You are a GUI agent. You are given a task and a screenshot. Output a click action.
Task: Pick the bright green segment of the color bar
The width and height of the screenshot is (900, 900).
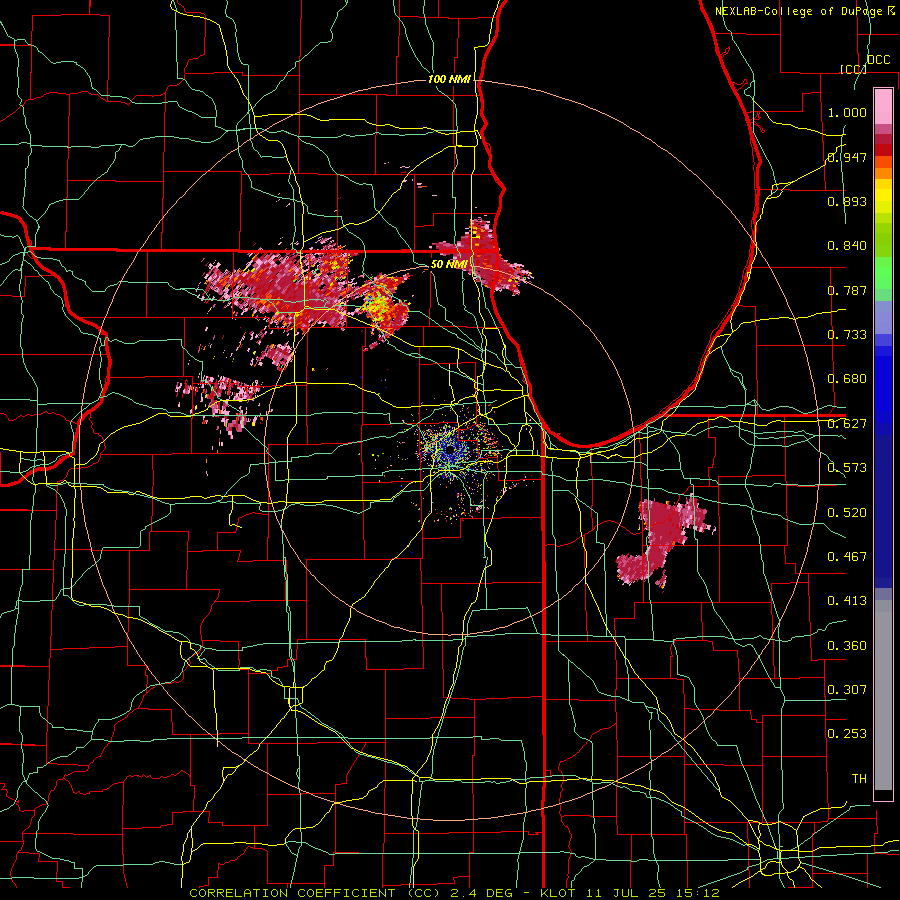pyautogui.click(x=883, y=272)
